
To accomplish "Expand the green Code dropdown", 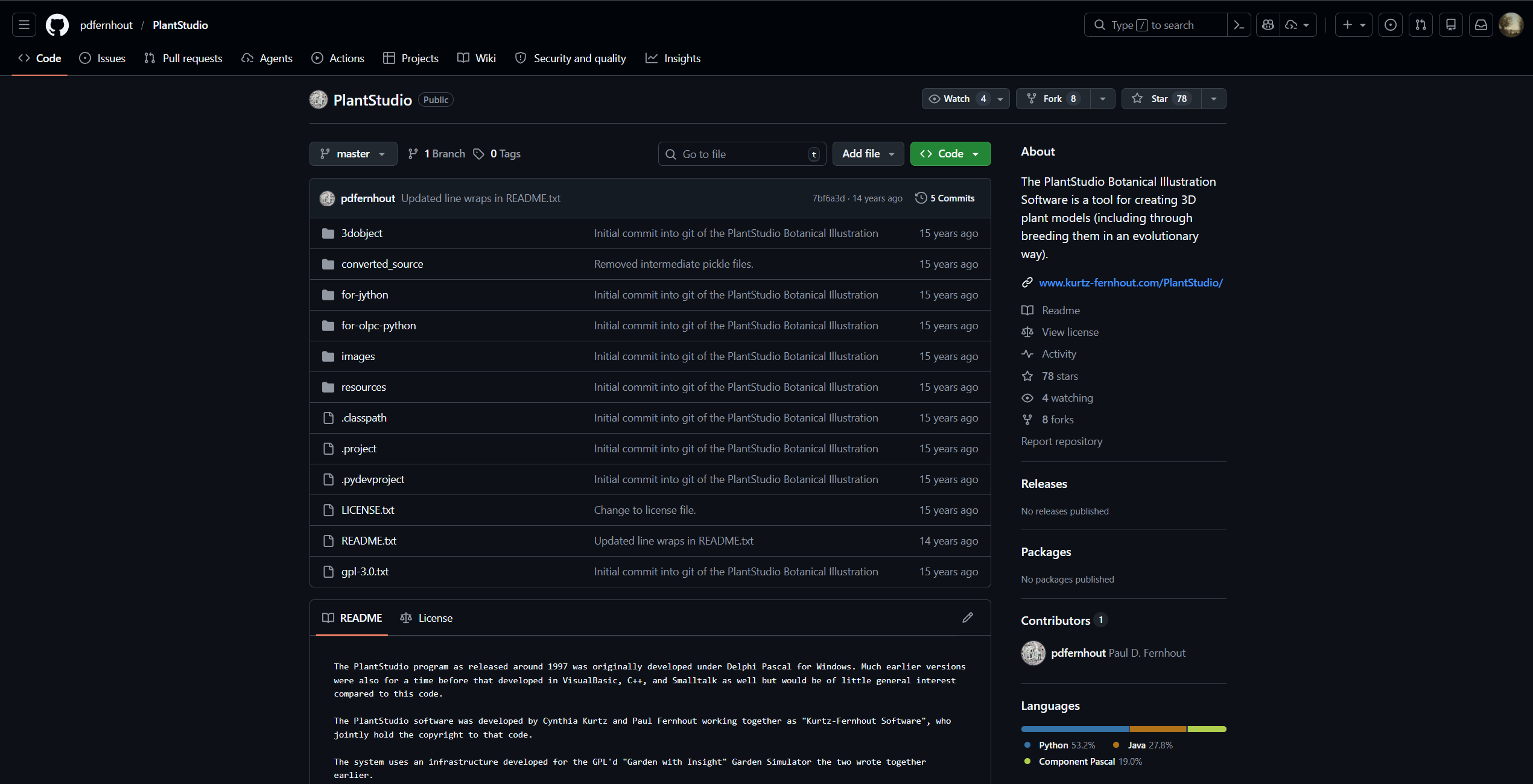I will [950, 154].
